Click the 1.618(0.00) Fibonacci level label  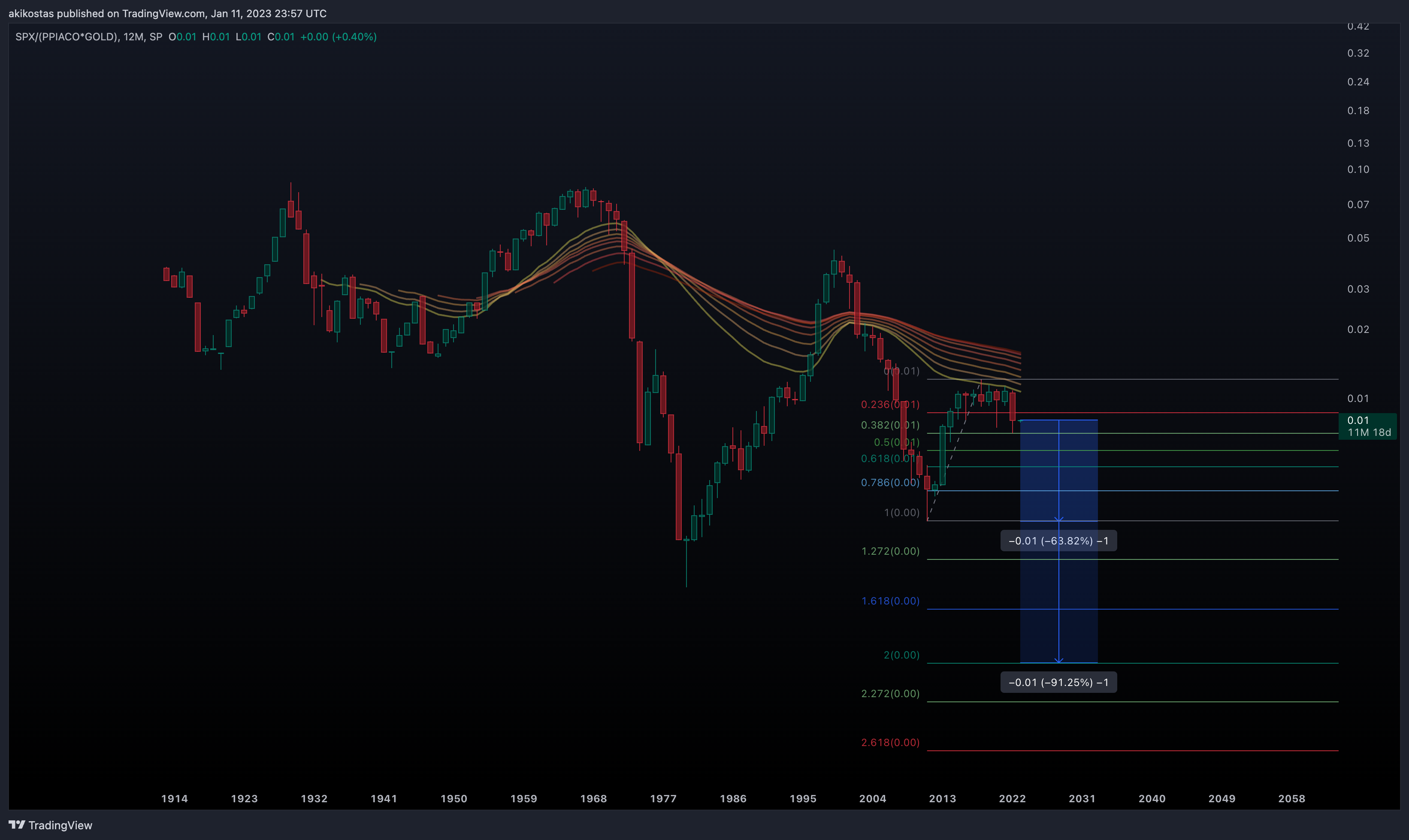890,601
